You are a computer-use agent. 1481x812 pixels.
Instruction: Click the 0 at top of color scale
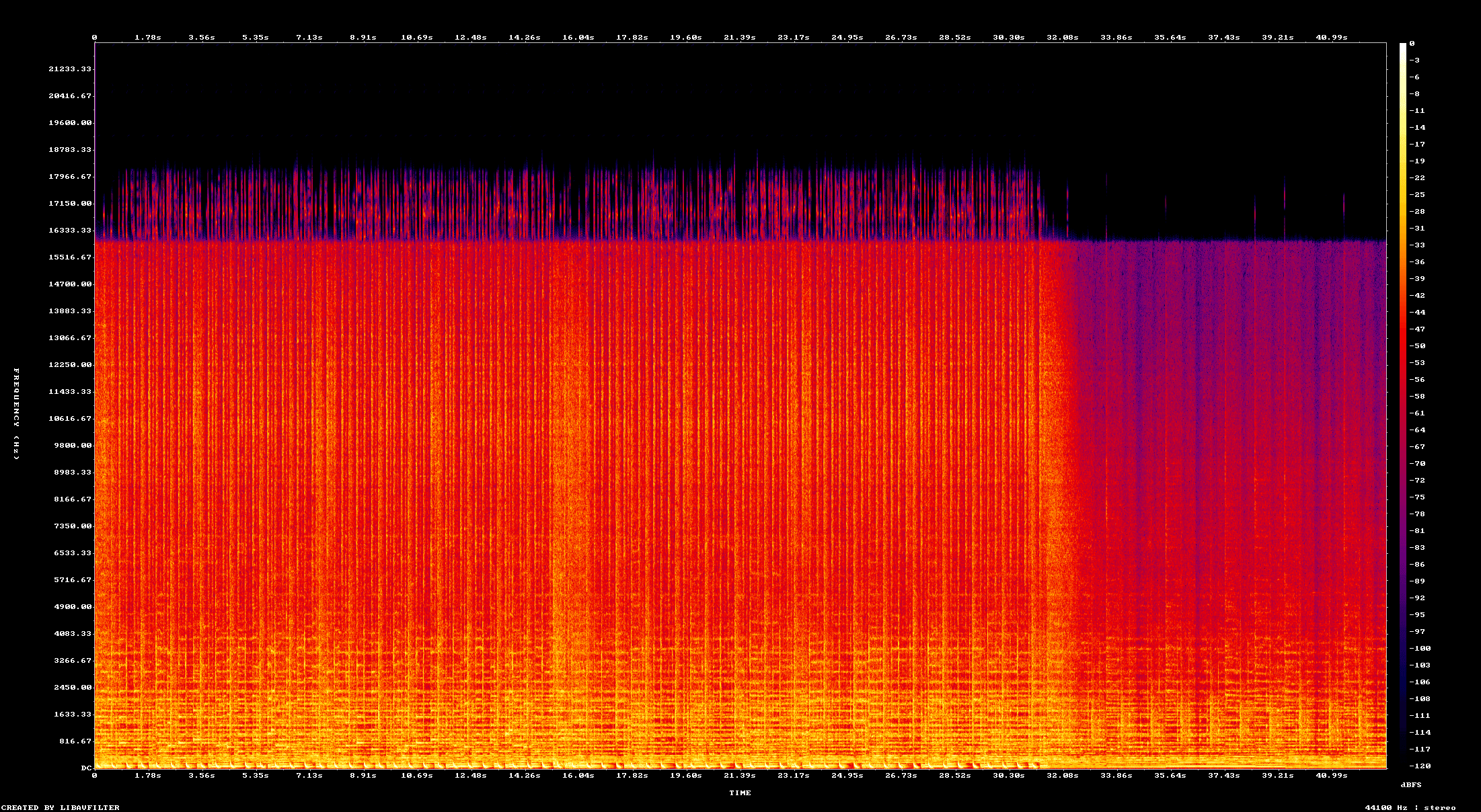[1410, 44]
